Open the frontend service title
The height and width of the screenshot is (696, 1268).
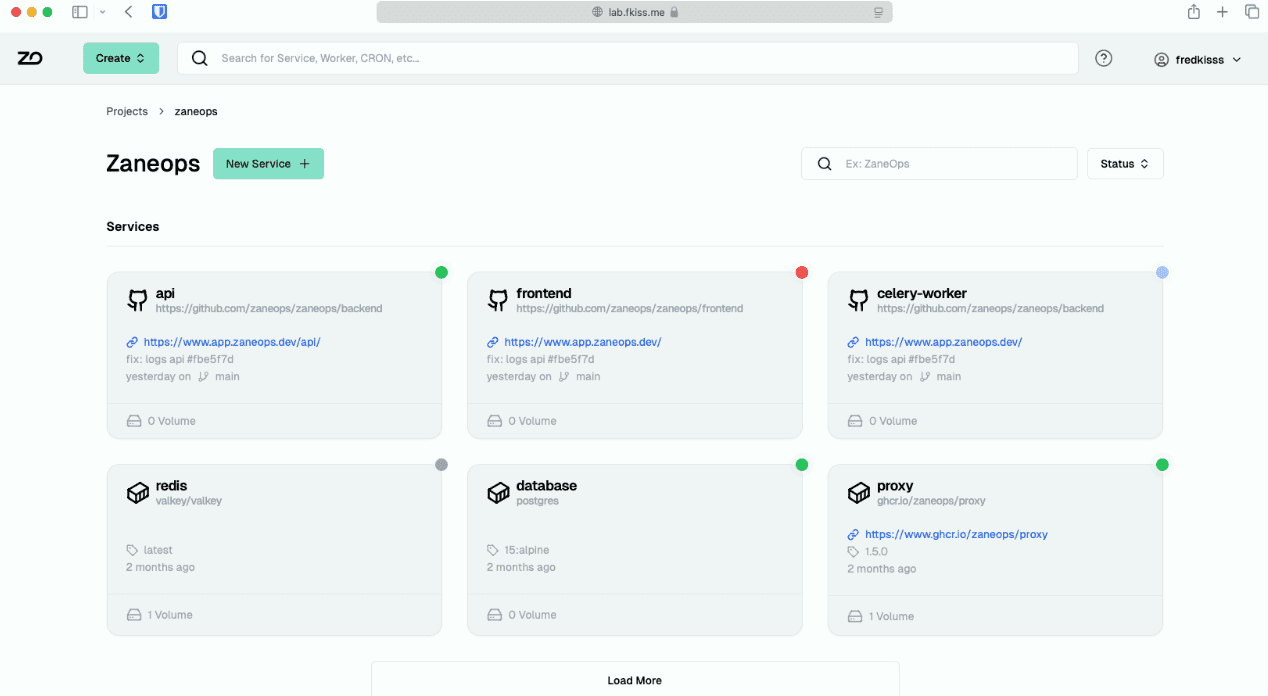[x=544, y=293]
